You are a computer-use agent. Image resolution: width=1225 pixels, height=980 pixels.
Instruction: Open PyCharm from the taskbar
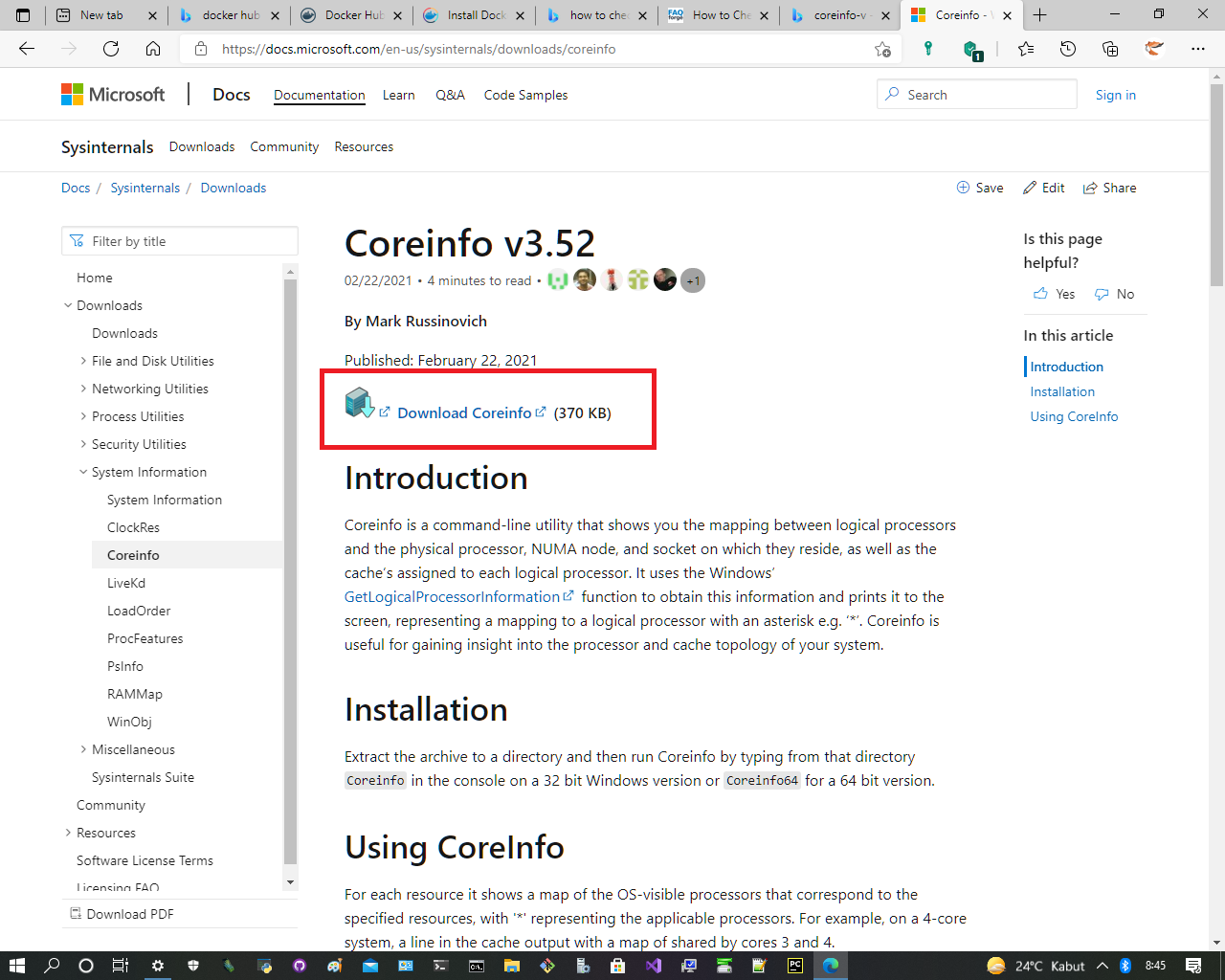(x=795, y=966)
